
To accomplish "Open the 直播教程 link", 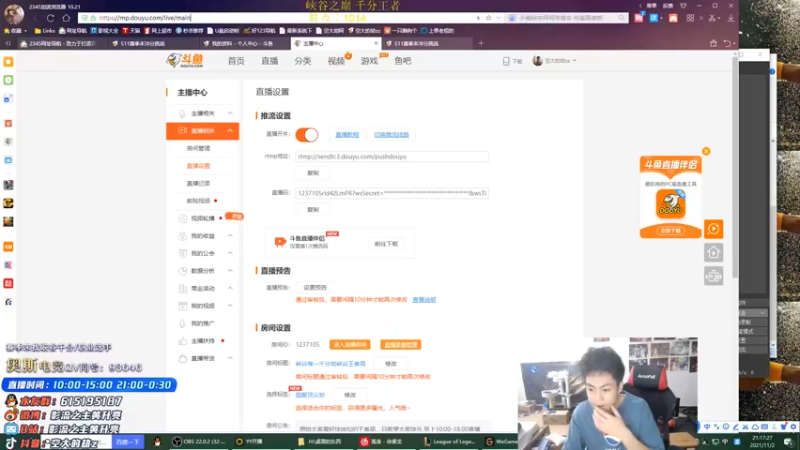I will point(347,135).
